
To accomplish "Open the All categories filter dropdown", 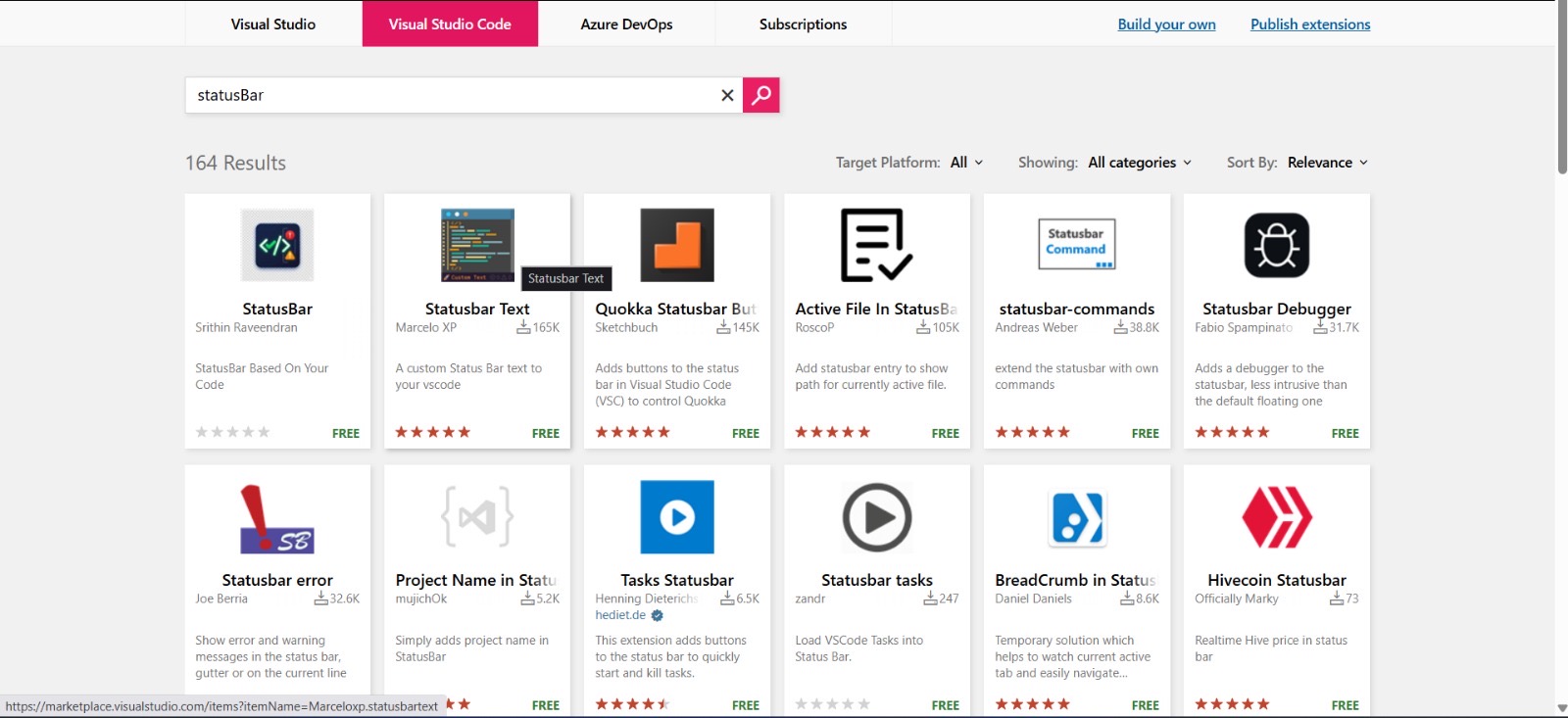I will point(1140,163).
